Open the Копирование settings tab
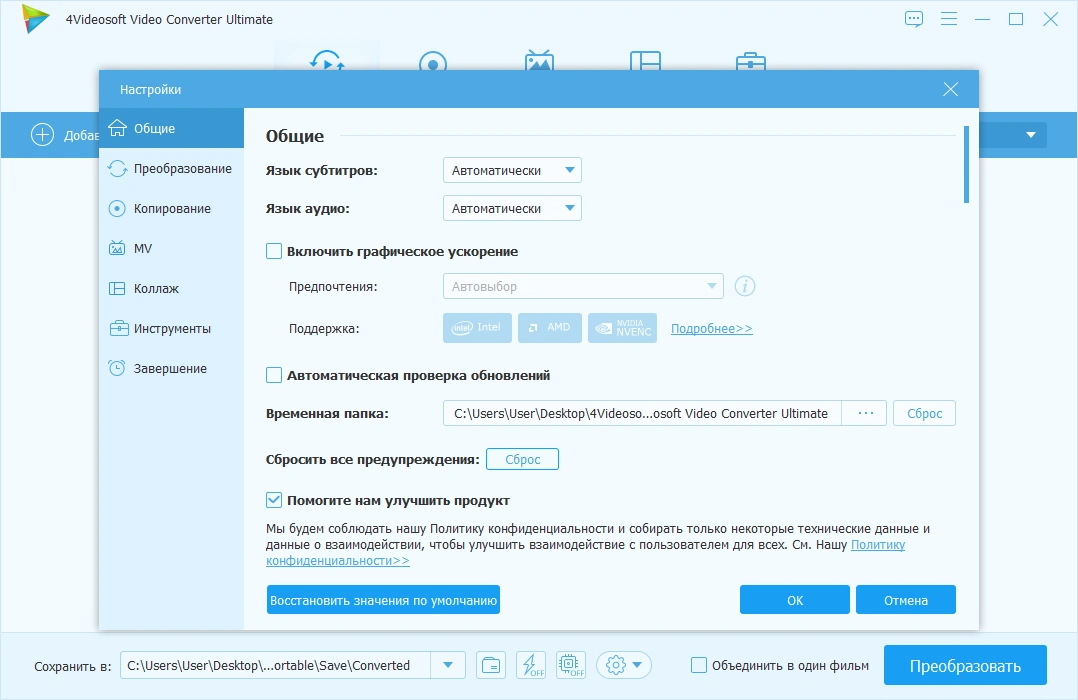The width and height of the screenshot is (1078, 700). click(171, 208)
